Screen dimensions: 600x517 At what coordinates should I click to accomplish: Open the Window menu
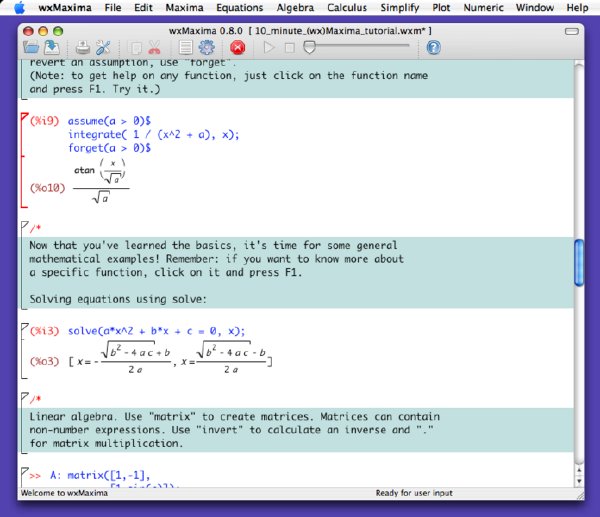coord(535,7)
